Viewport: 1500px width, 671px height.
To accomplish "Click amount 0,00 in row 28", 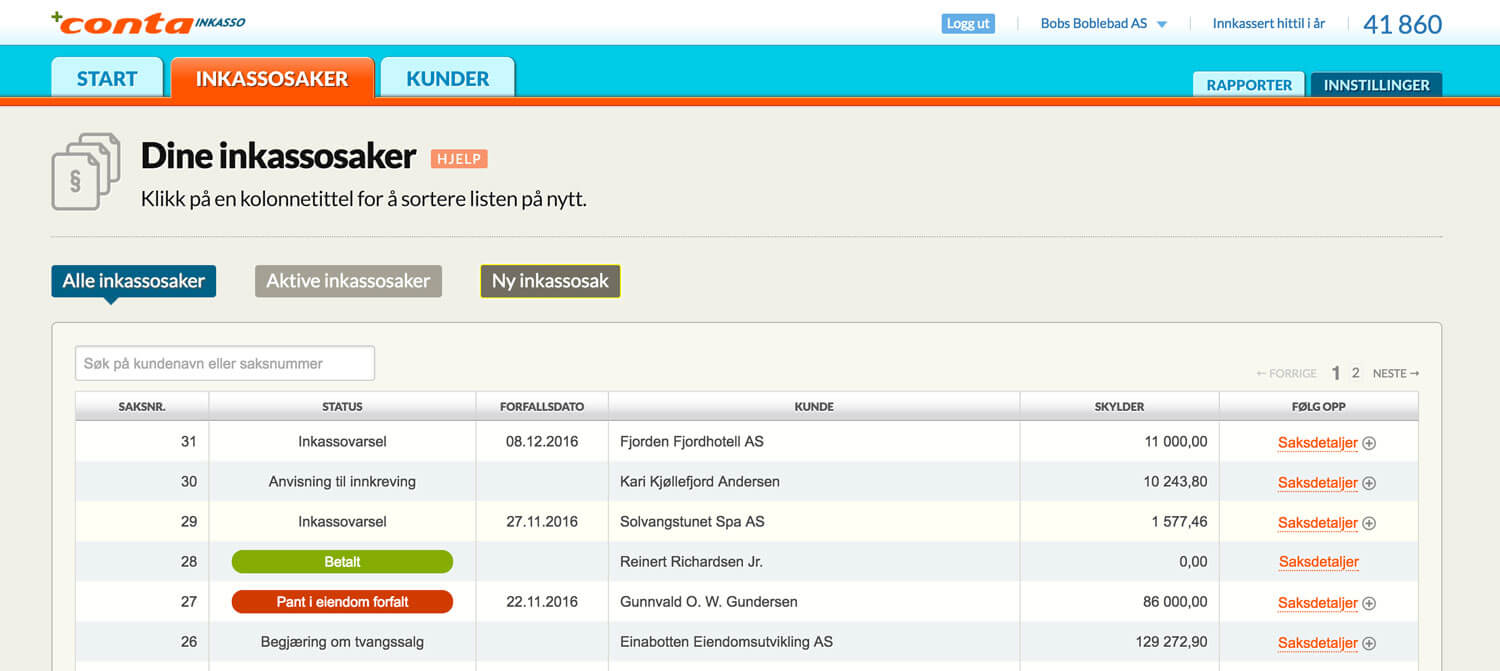I will [x=1193, y=561].
